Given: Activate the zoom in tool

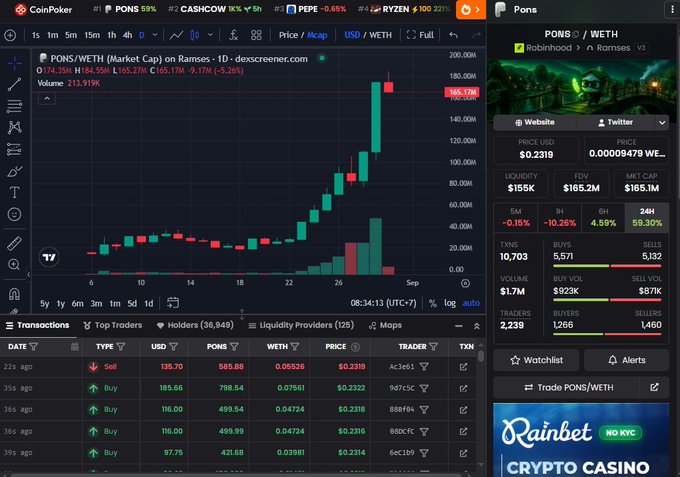Looking at the screenshot, I should click(14, 265).
